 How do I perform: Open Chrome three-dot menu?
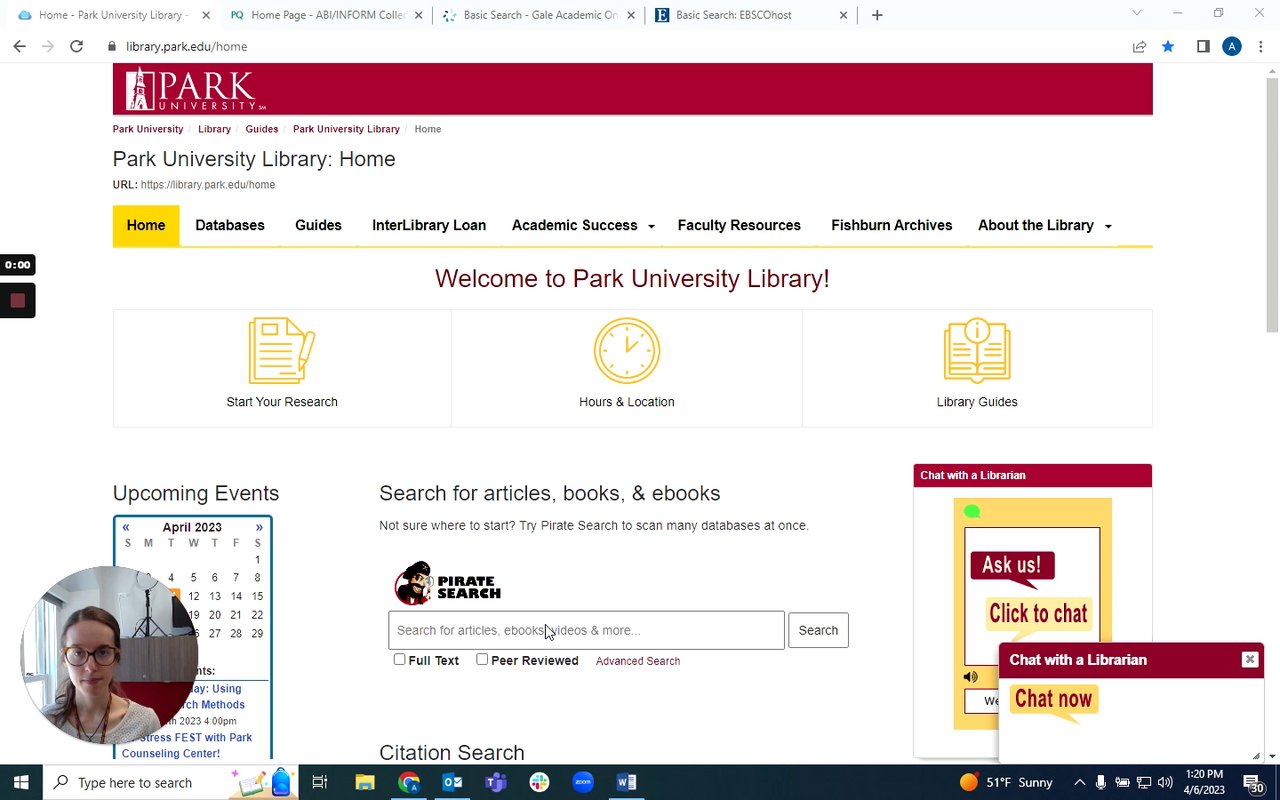[1261, 46]
